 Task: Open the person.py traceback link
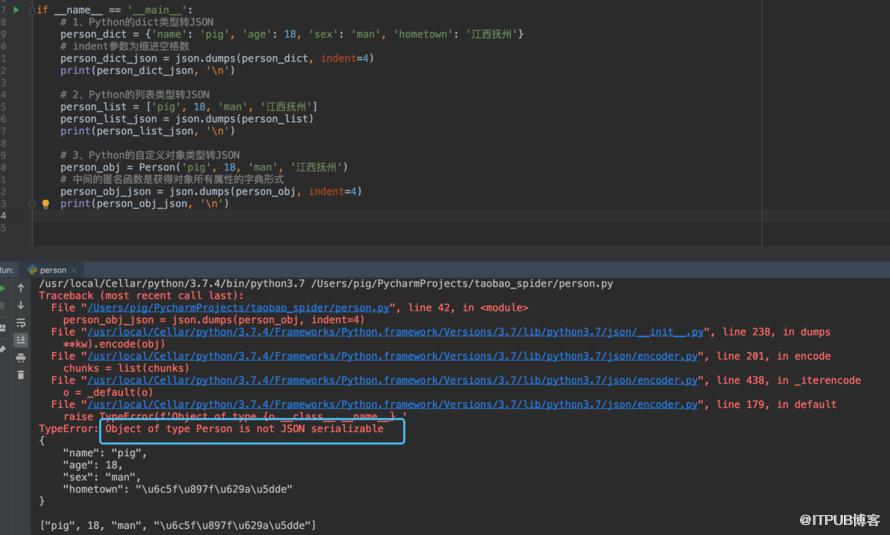238,307
